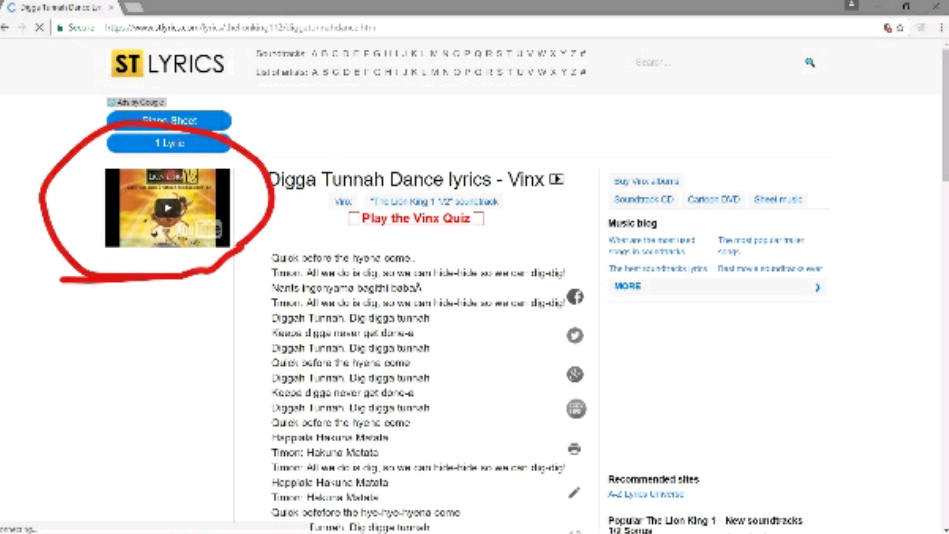Stop the page from loading
Image resolution: width=949 pixels, height=534 pixels.
[39, 27]
